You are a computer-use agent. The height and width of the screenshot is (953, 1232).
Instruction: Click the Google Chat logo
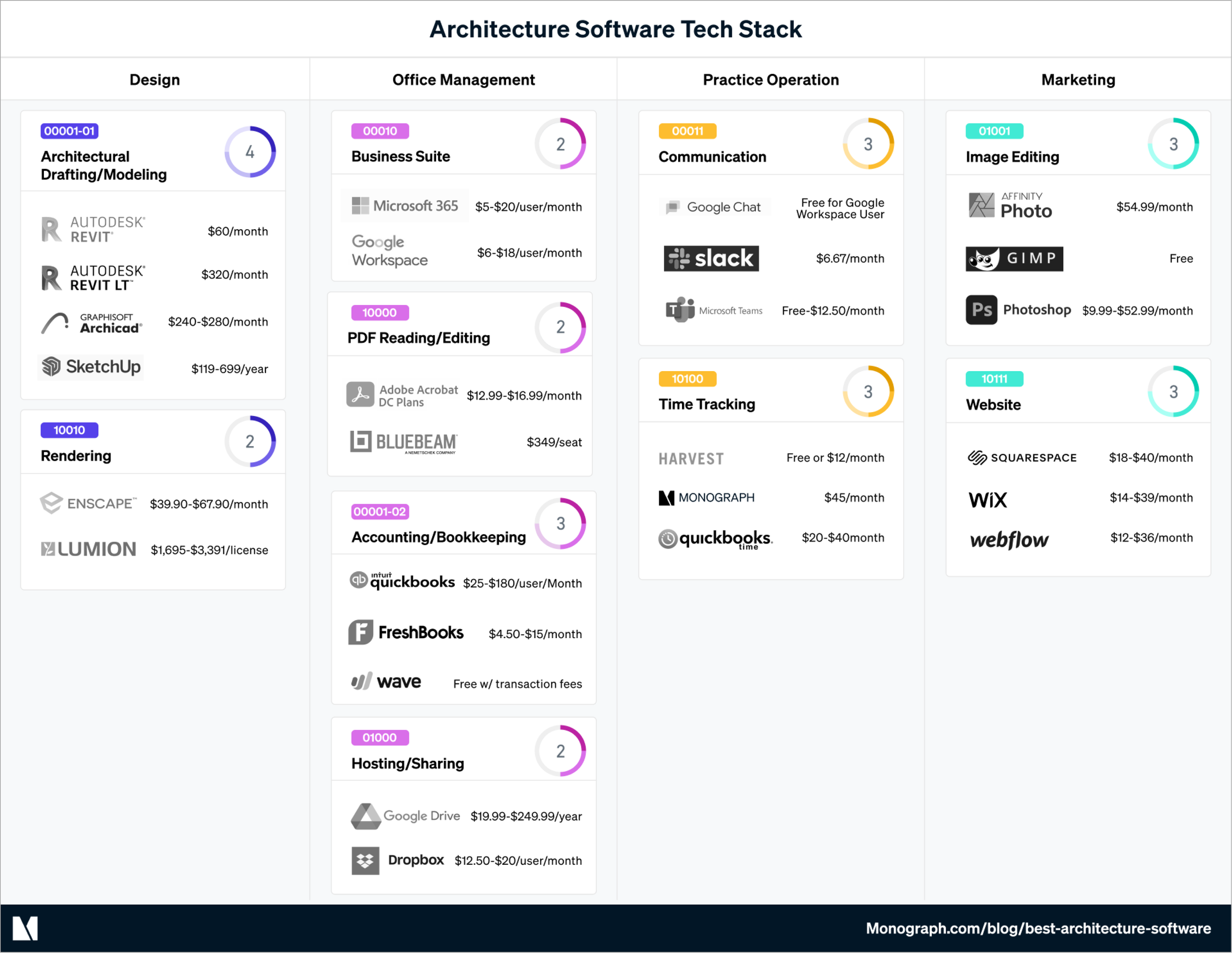[x=714, y=207]
